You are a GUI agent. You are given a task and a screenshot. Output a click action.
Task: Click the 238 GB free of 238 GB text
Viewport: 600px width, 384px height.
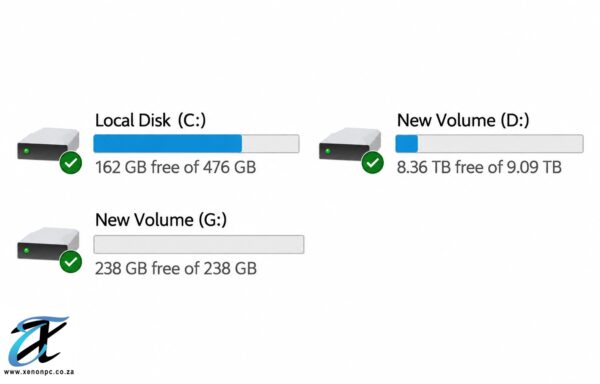pyautogui.click(x=176, y=268)
